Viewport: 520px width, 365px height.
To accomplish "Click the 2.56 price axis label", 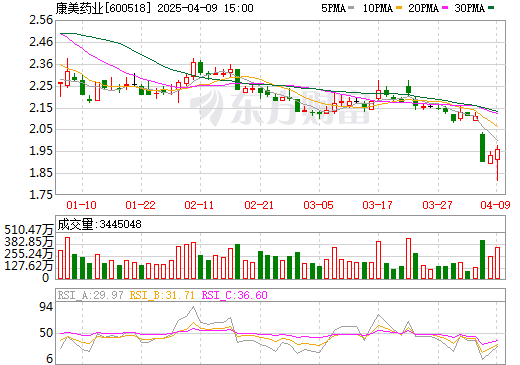I will (41, 20).
